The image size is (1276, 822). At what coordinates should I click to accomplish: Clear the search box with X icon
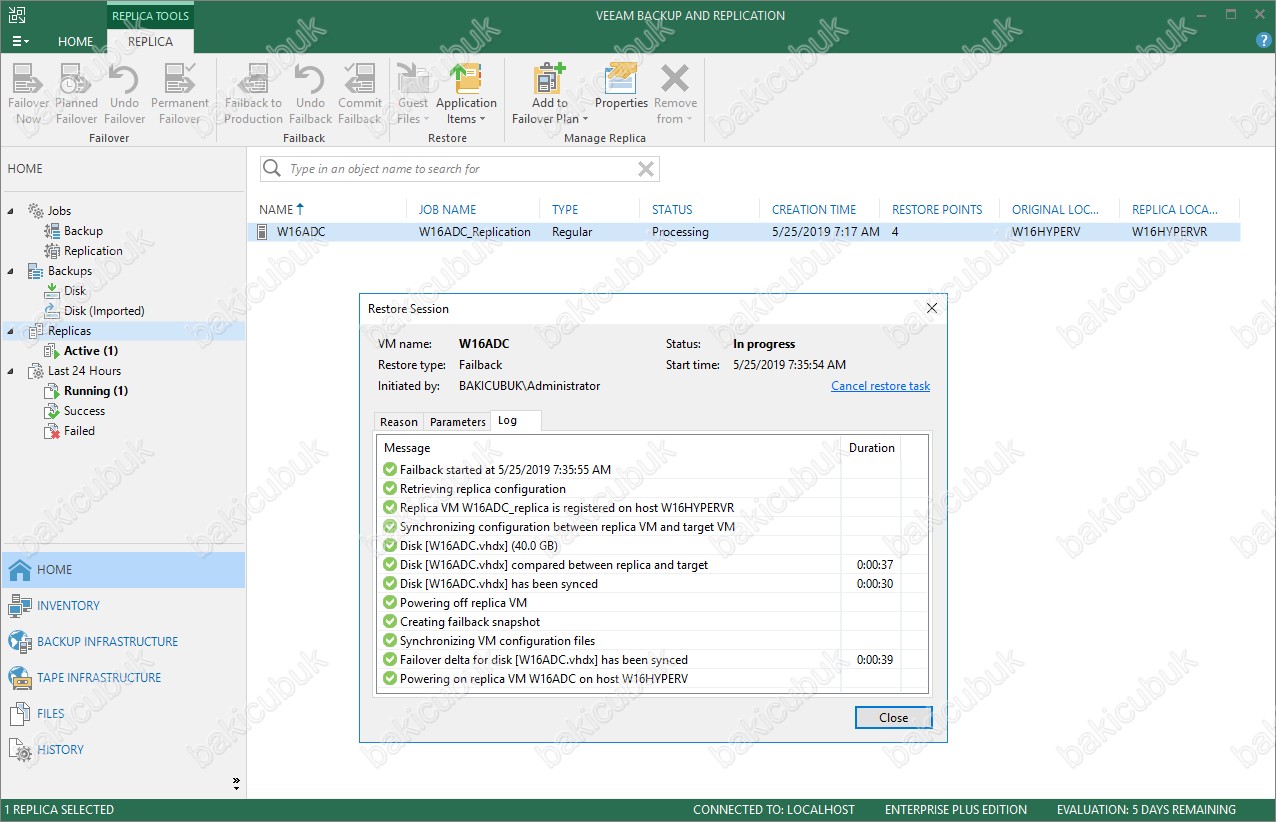(646, 169)
